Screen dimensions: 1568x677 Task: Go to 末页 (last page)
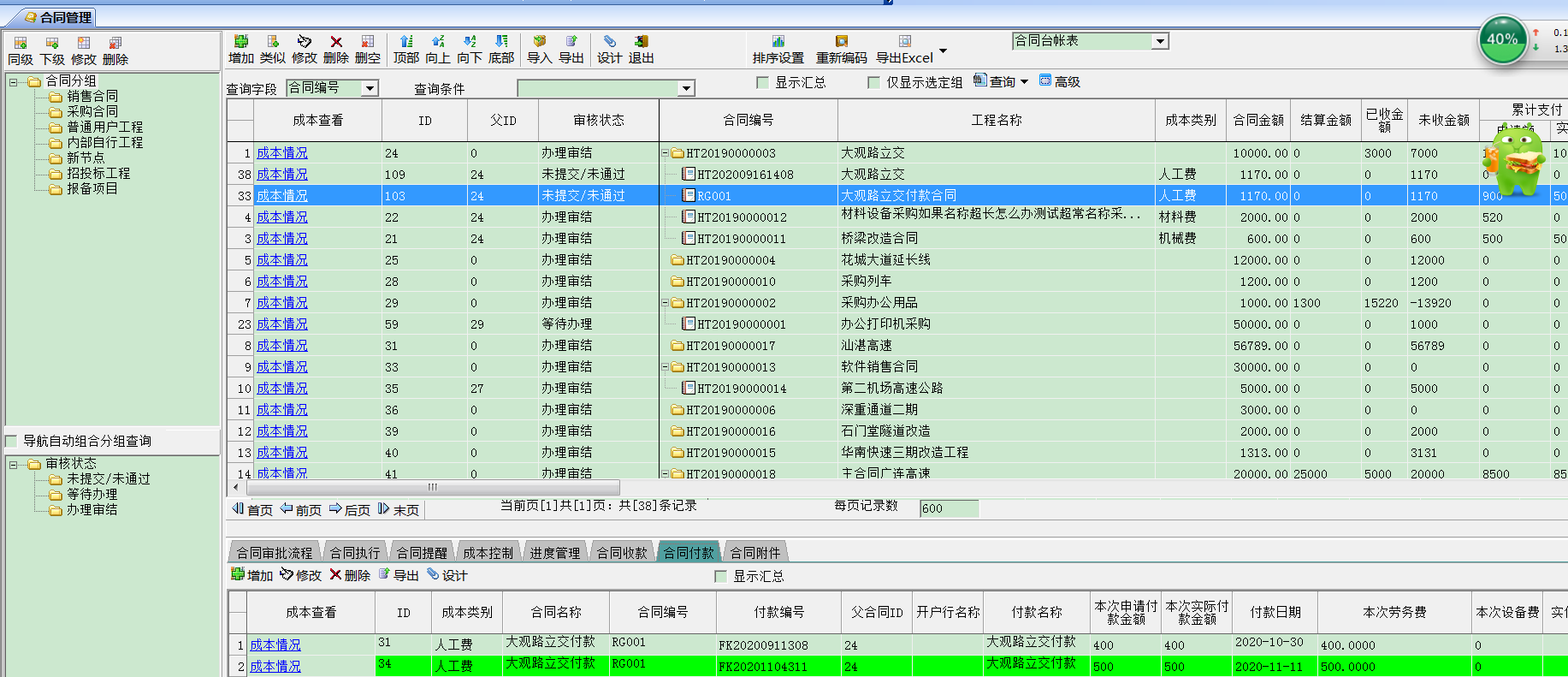click(399, 509)
